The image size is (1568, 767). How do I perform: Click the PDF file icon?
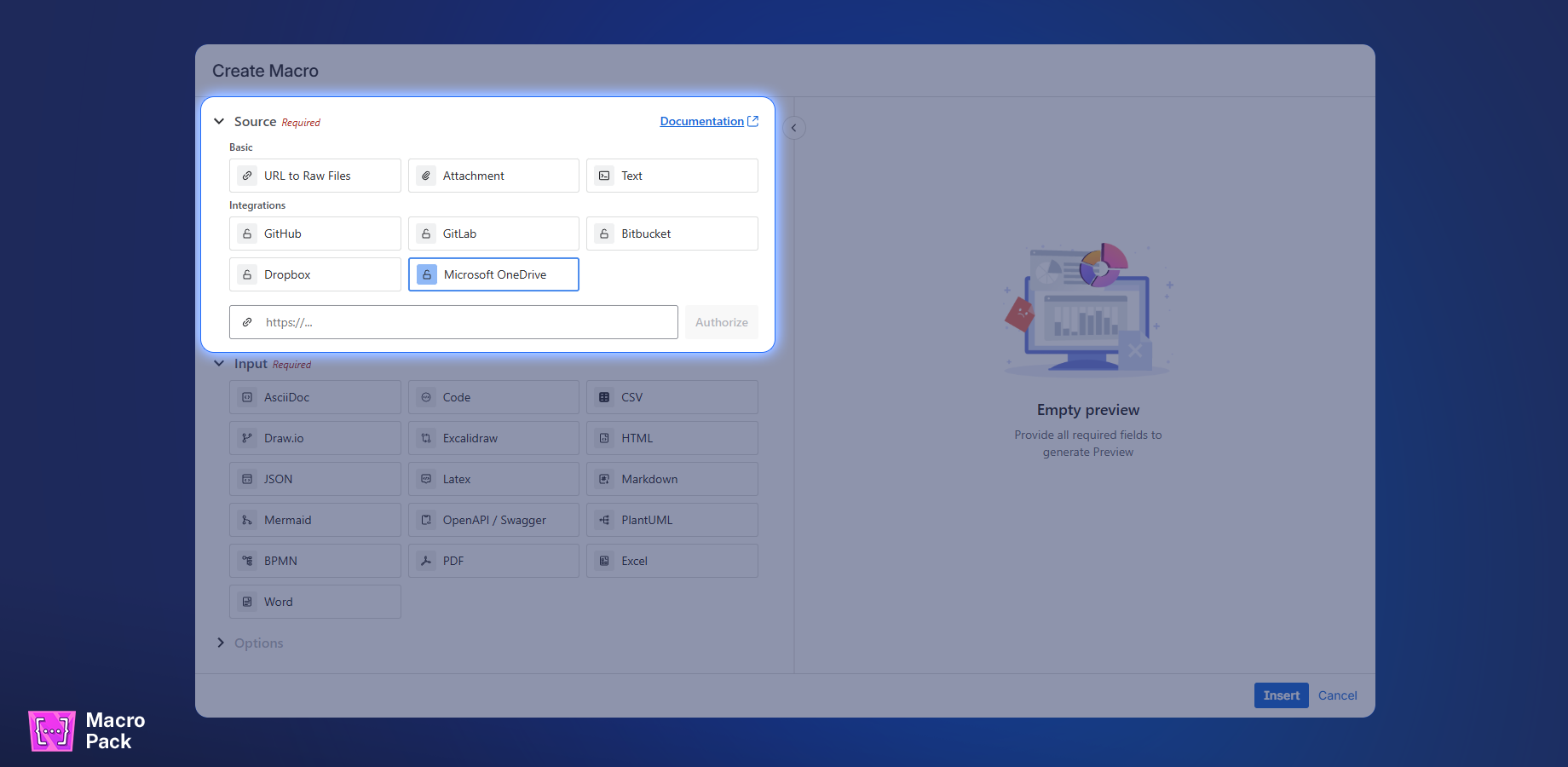pos(426,561)
